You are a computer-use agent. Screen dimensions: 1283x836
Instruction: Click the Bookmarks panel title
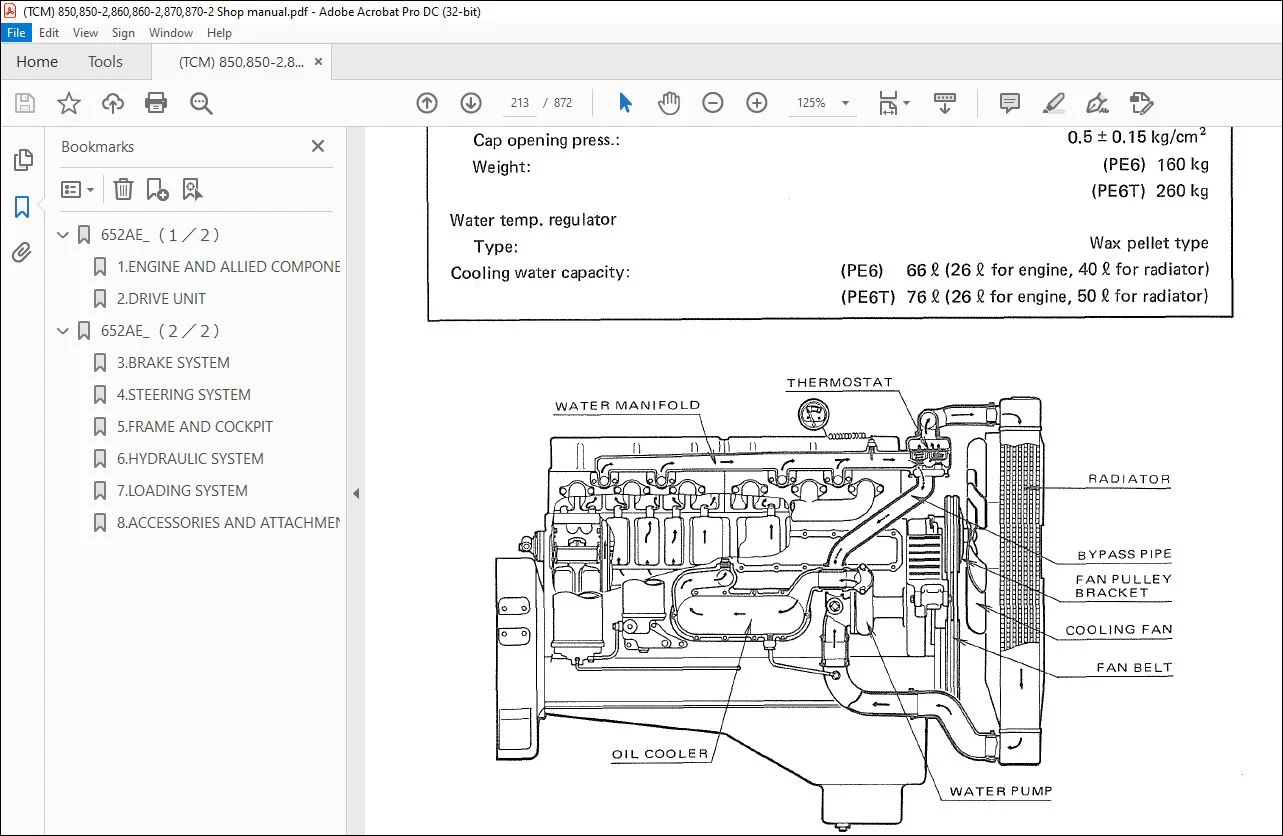click(x=97, y=146)
